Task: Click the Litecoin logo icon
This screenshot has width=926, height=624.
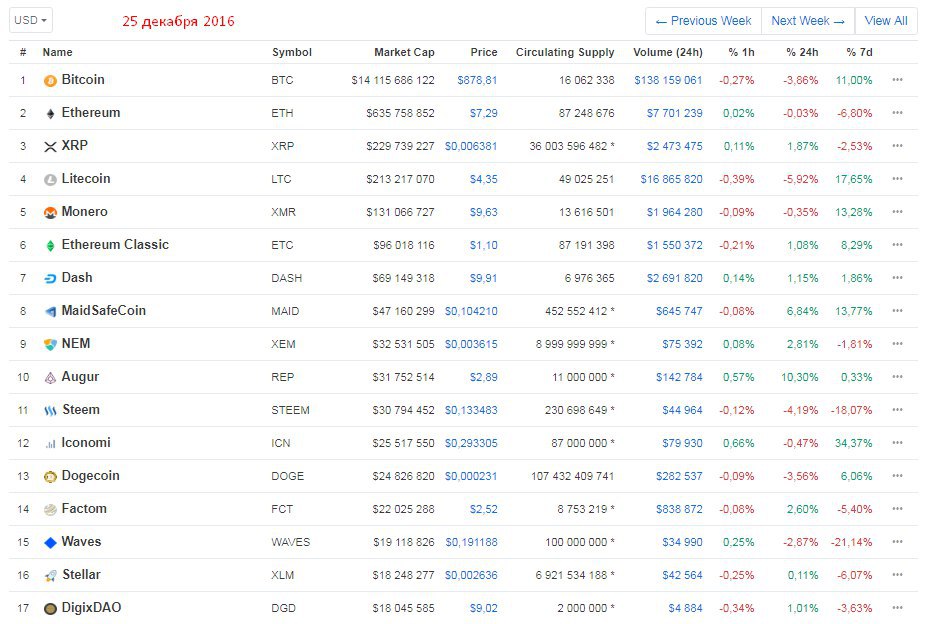Action: pos(50,179)
